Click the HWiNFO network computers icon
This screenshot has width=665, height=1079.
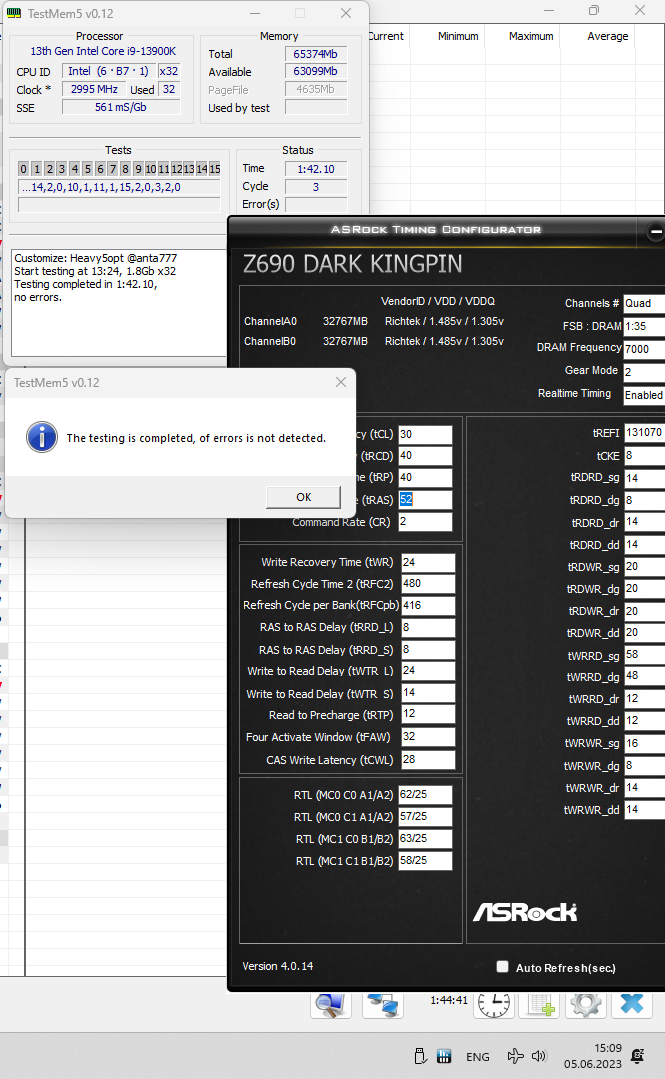click(x=383, y=1005)
